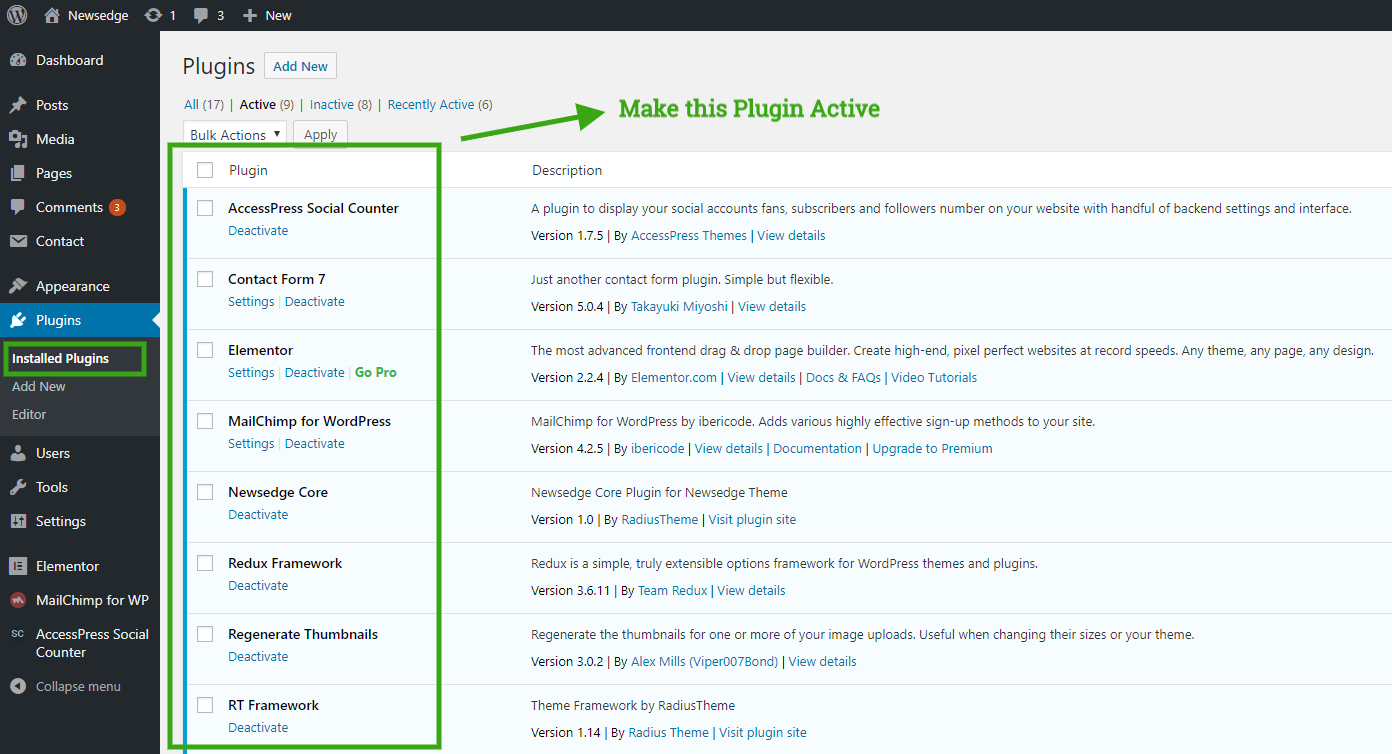Screen dimensions: 1392x754
Task: Open Elementor Video Tutorials link
Action: coord(934,377)
